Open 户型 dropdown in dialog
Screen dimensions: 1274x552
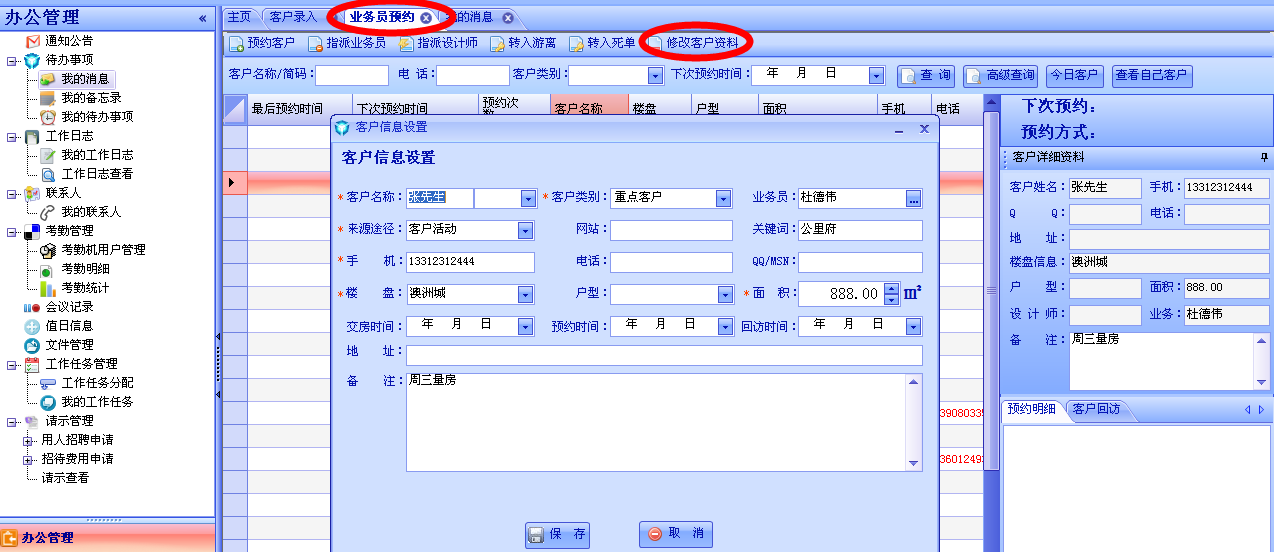pyautogui.click(x=725, y=295)
